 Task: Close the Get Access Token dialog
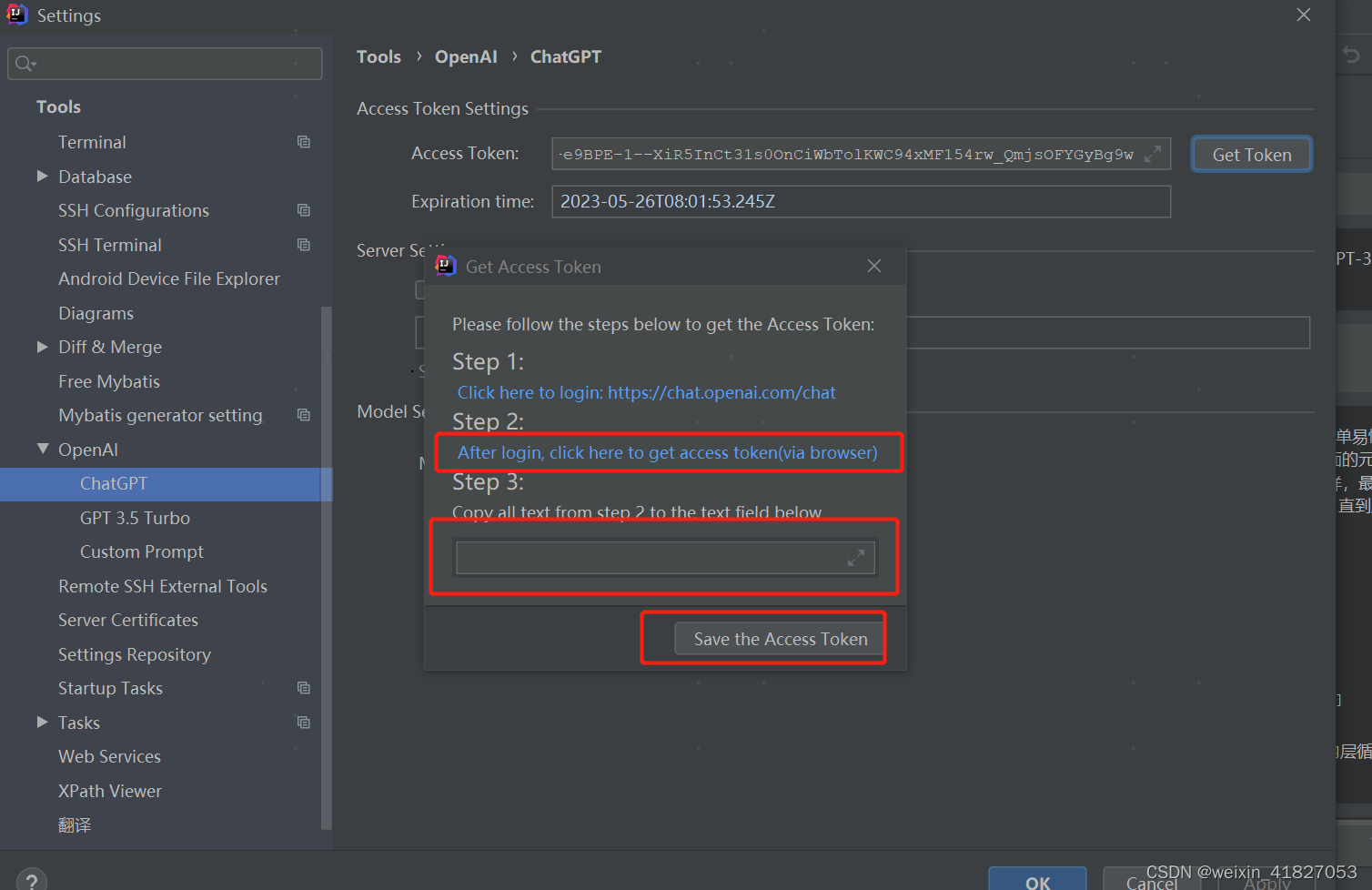(x=874, y=266)
